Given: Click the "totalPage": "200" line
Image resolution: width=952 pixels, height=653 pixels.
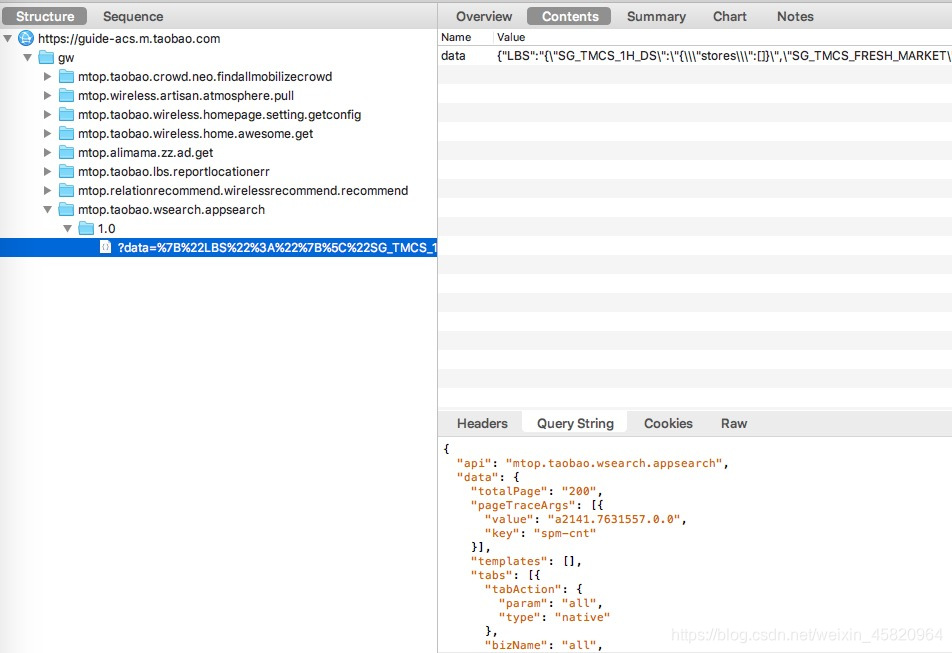Looking at the screenshot, I should pos(536,491).
